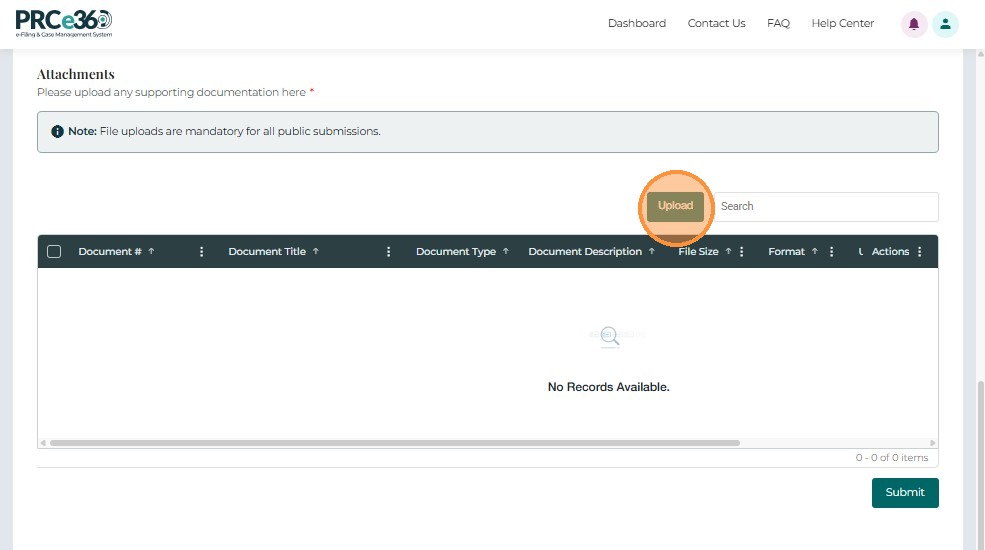The width and height of the screenshot is (985, 550).
Task: Open Format column menu dots
Action: (x=831, y=252)
